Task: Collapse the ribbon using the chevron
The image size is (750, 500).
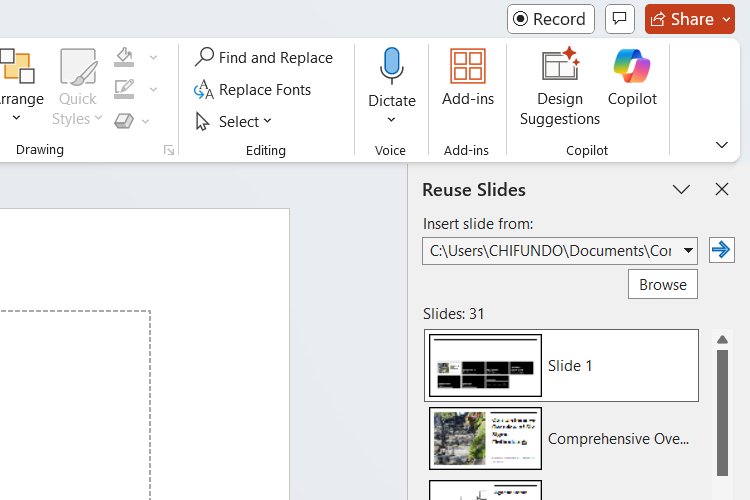Action: 722,145
